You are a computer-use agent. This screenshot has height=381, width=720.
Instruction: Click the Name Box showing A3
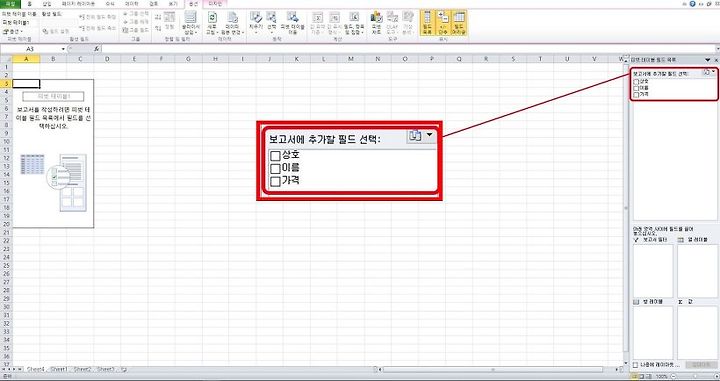pos(30,49)
